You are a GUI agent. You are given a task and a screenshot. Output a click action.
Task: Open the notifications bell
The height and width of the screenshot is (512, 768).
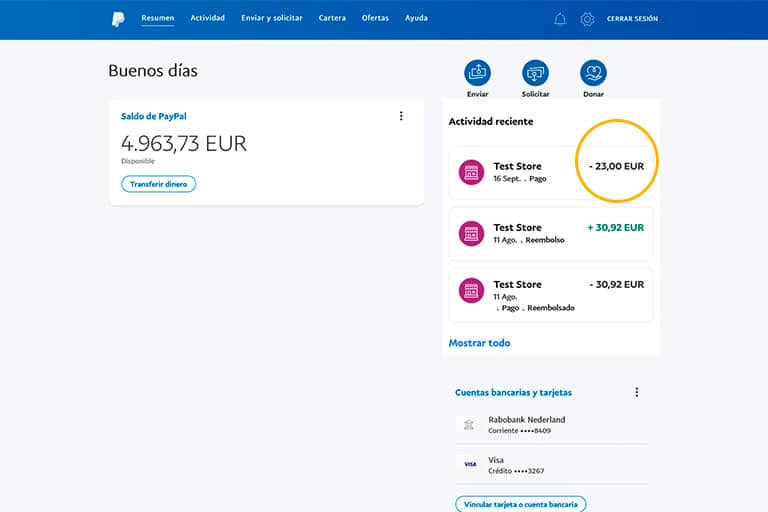pos(560,19)
